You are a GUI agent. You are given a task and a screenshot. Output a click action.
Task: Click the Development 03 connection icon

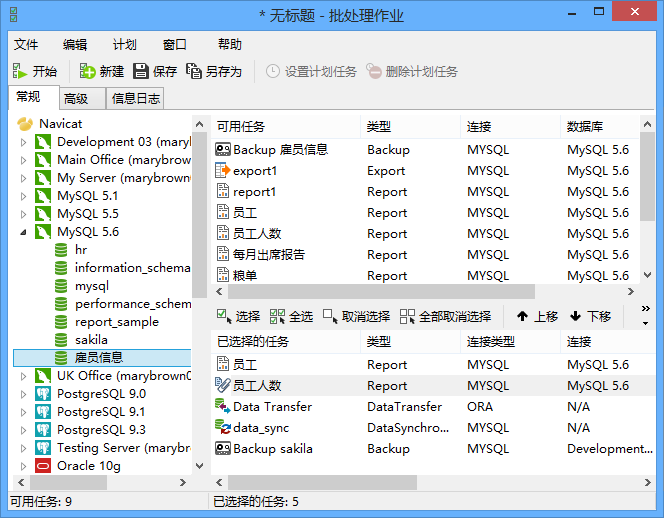[43, 142]
